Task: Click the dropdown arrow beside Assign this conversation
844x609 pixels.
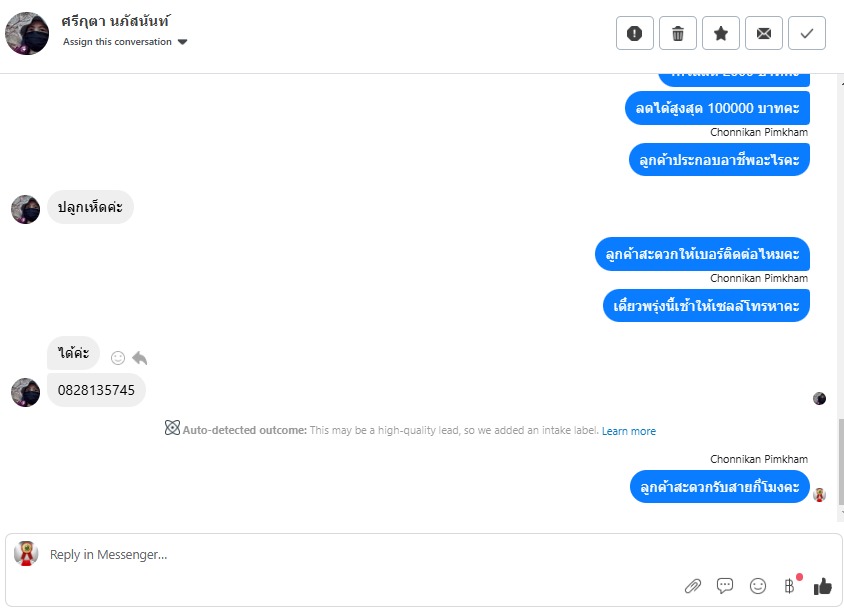Action: (x=182, y=42)
